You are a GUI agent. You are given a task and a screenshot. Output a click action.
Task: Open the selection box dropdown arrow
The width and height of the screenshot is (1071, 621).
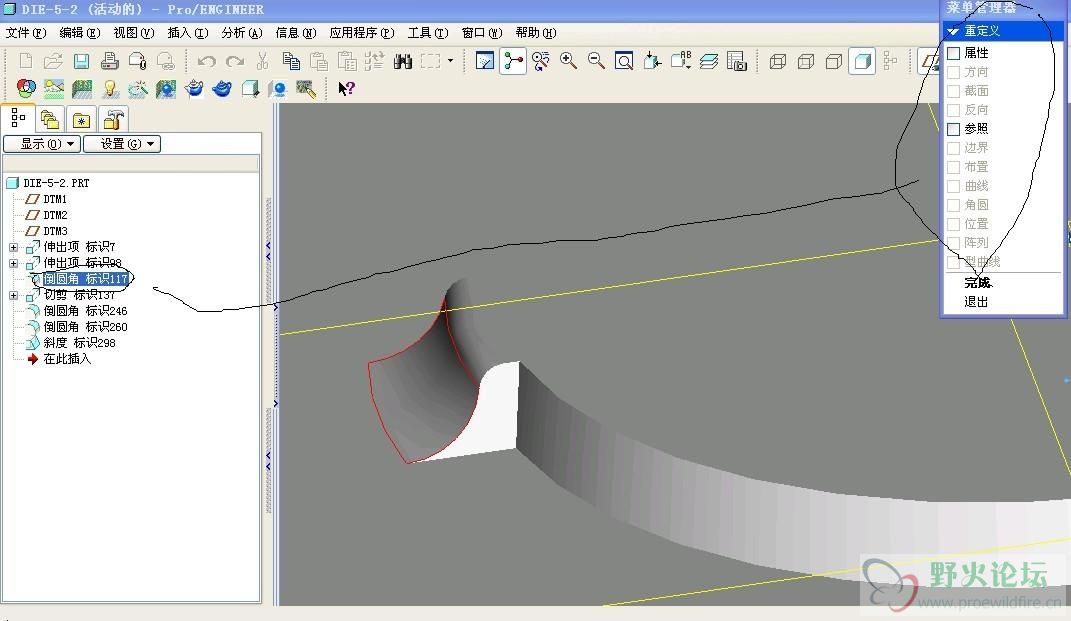450,61
